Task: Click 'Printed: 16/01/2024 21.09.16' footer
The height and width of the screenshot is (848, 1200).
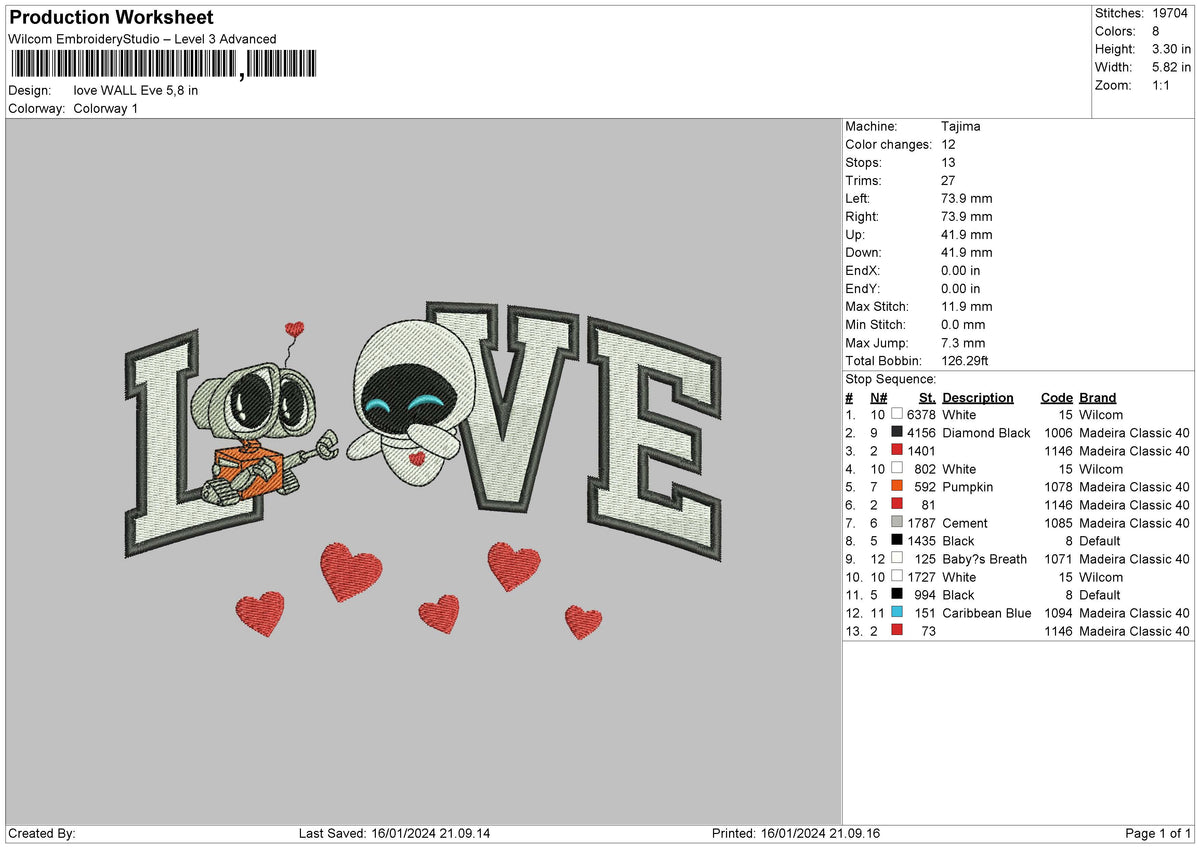Action: tap(796, 833)
